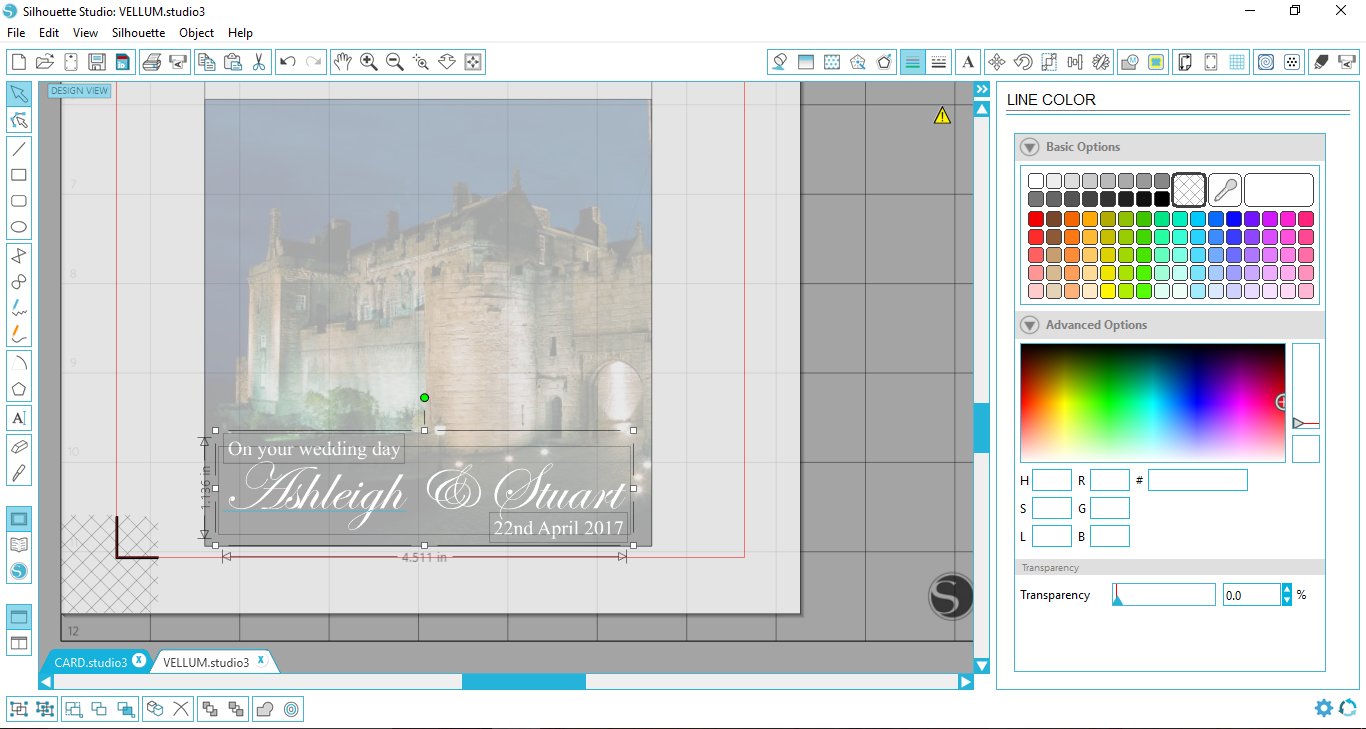Click the Design View label
Image resolution: width=1366 pixels, height=729 pixels.
pos(80,91)
